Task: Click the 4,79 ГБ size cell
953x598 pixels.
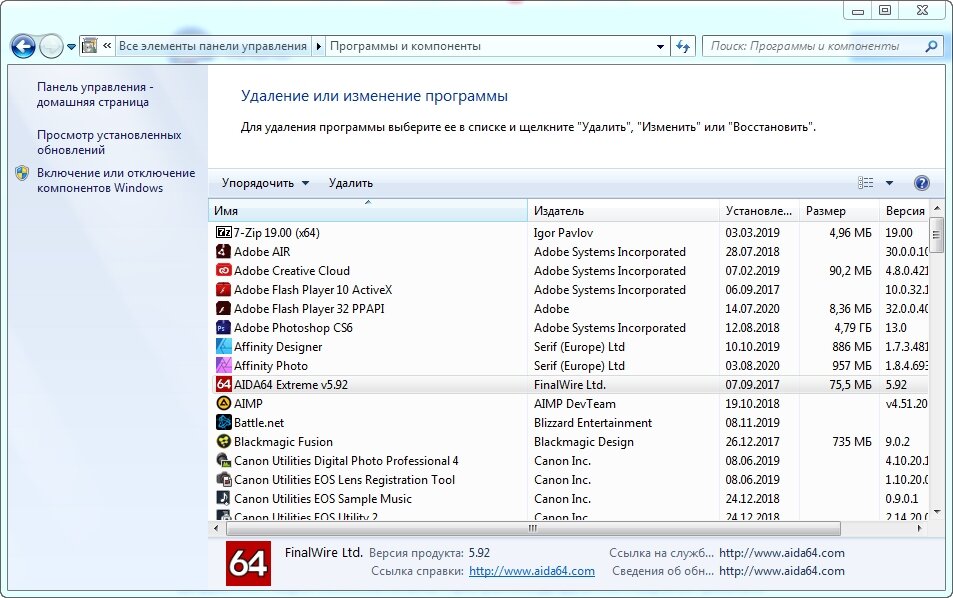Action: tap(852, 328)
